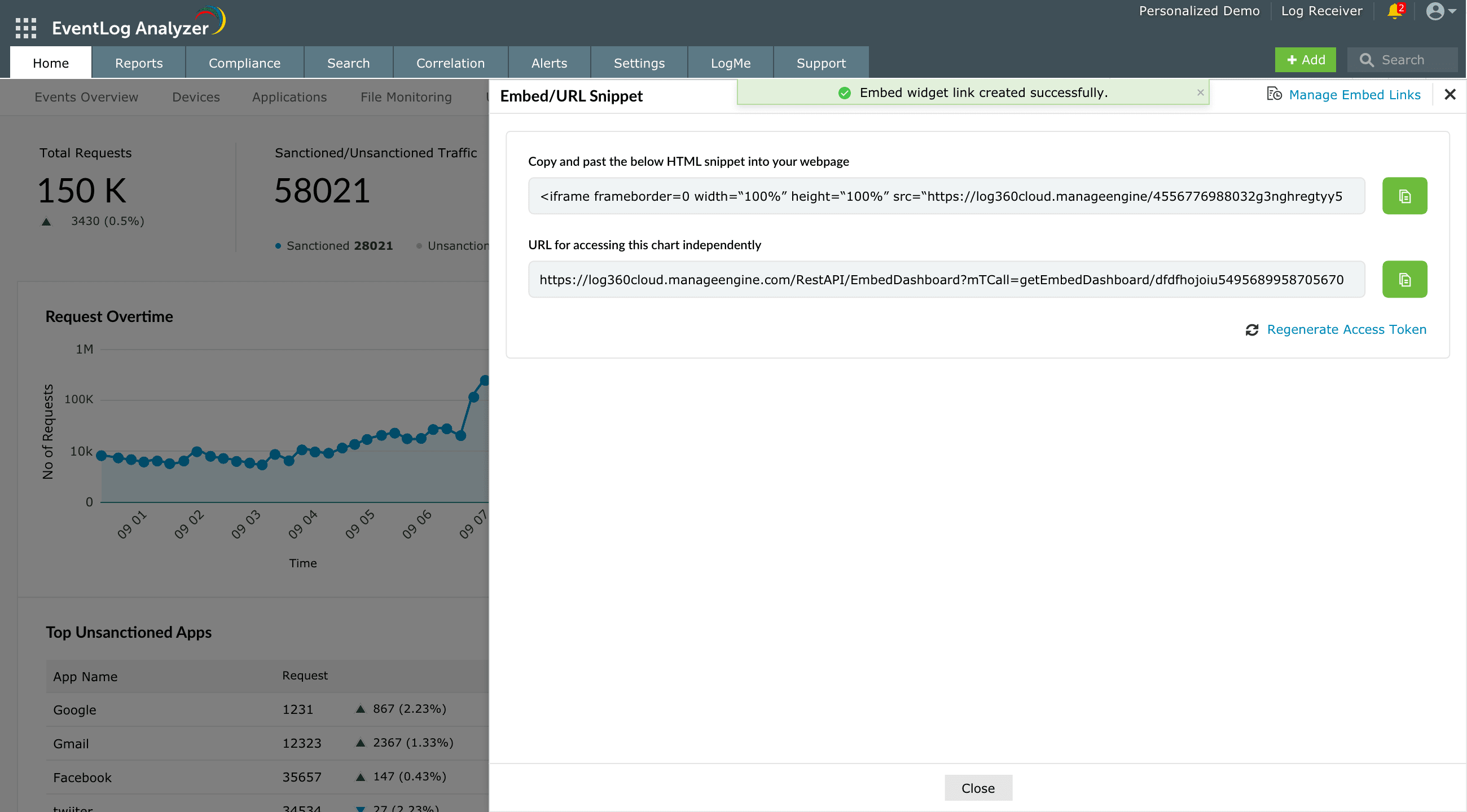Open the Personalized Demo link
Viewport: 1467px width, 812px height.
(1198, 11)
